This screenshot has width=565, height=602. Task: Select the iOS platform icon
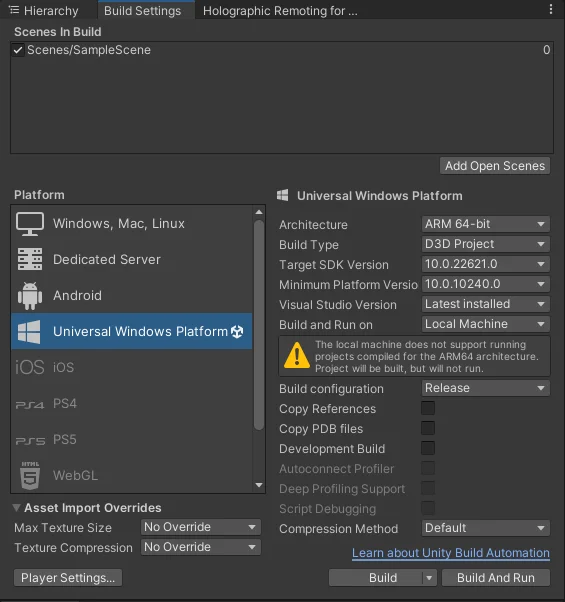tap(30, 367)
